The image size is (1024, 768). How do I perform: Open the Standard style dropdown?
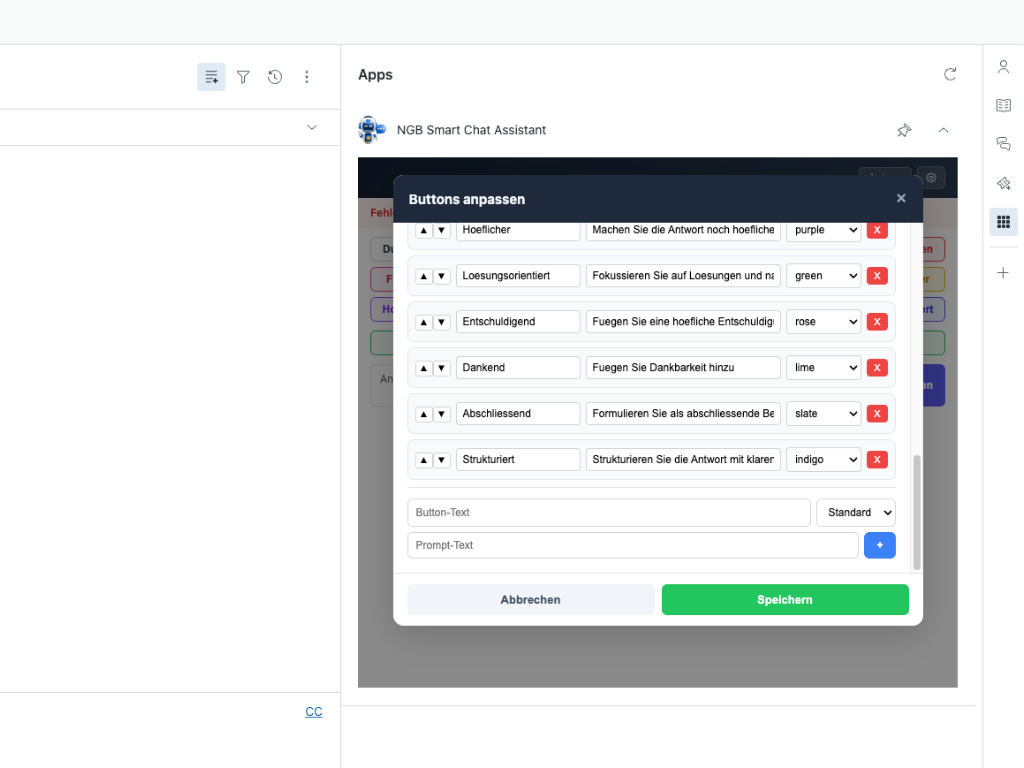pyautogui.click(x=855, y=512)
